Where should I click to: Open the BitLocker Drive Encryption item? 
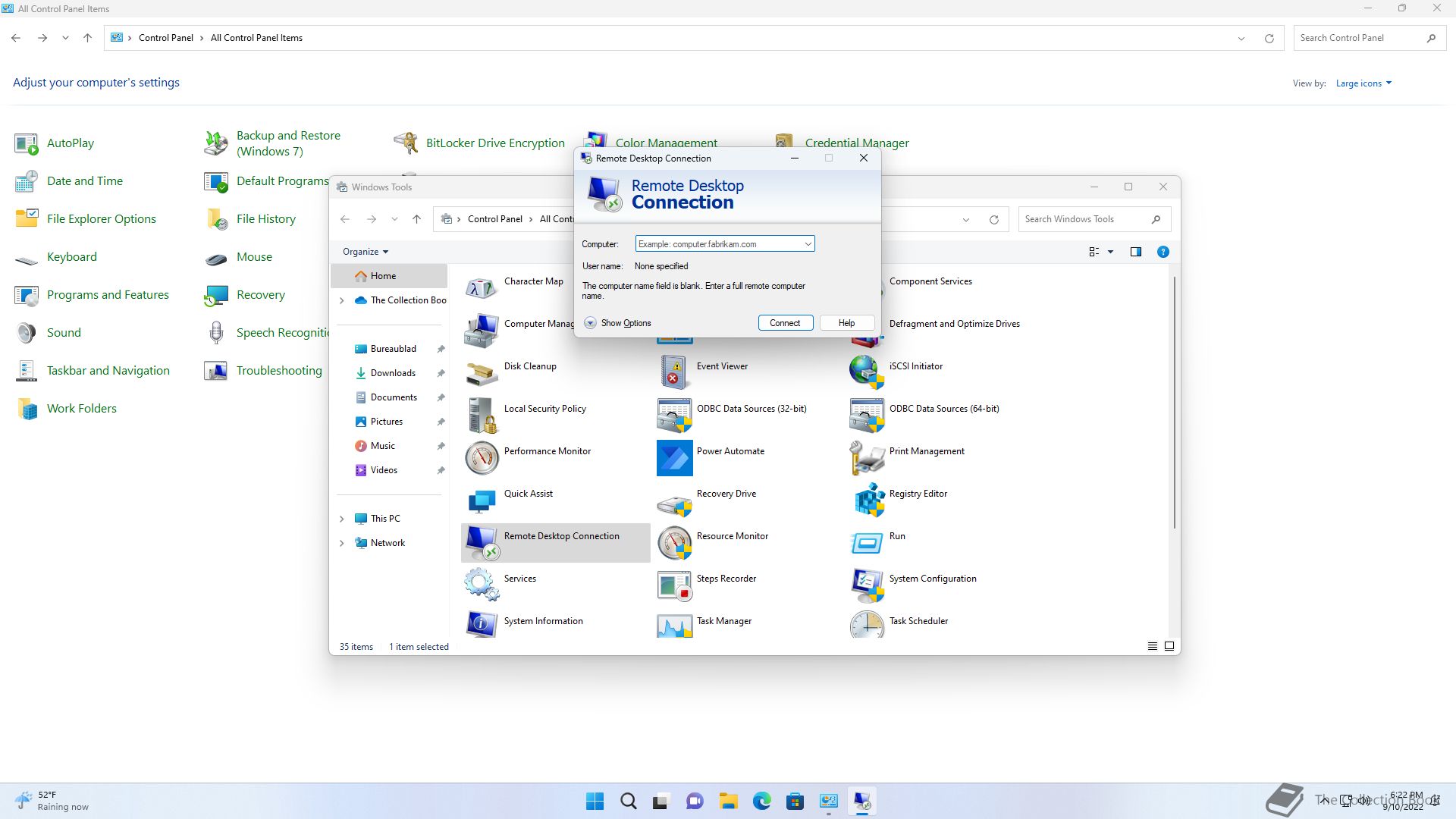coord(494,143)
